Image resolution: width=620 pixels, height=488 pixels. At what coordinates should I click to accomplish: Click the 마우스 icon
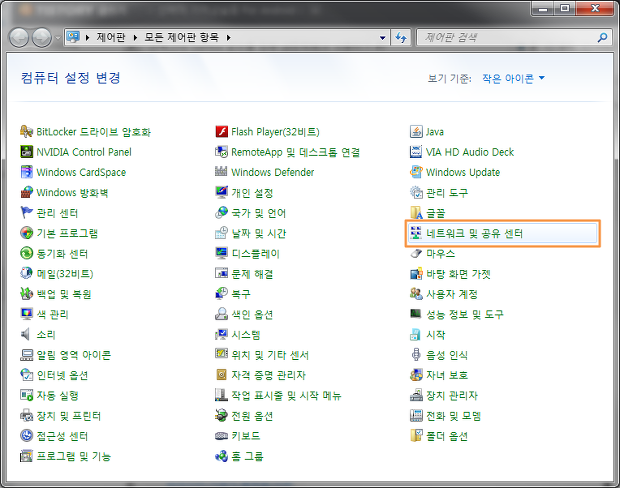(416, 253)
